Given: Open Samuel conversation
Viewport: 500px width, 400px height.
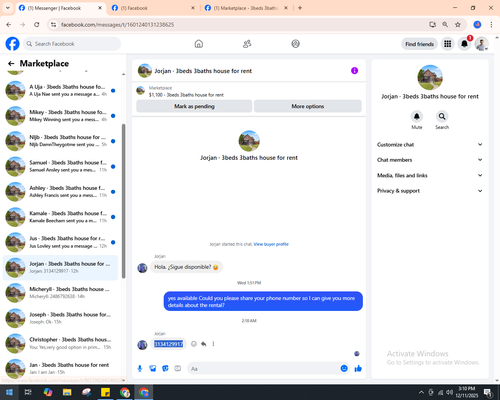Looking at the screenshot, I should (x=60, y=166).
